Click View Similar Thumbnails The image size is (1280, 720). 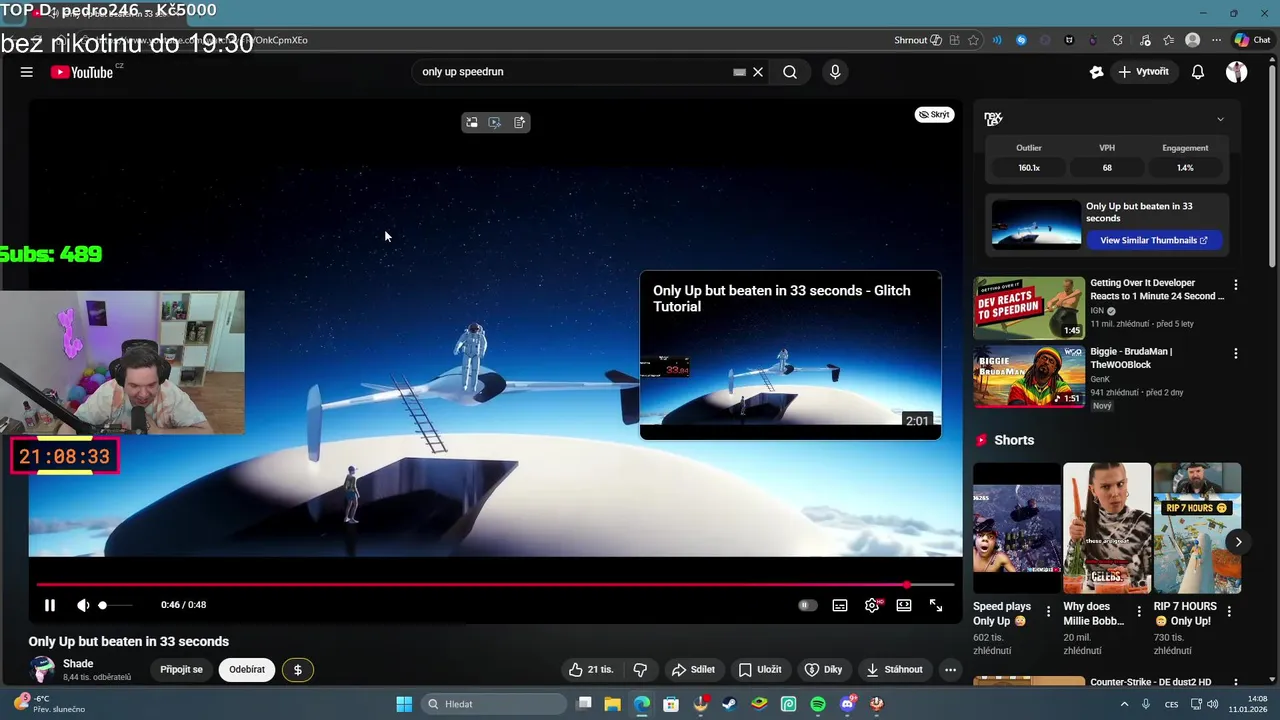pyautogui.click(x=1154, y=240)
